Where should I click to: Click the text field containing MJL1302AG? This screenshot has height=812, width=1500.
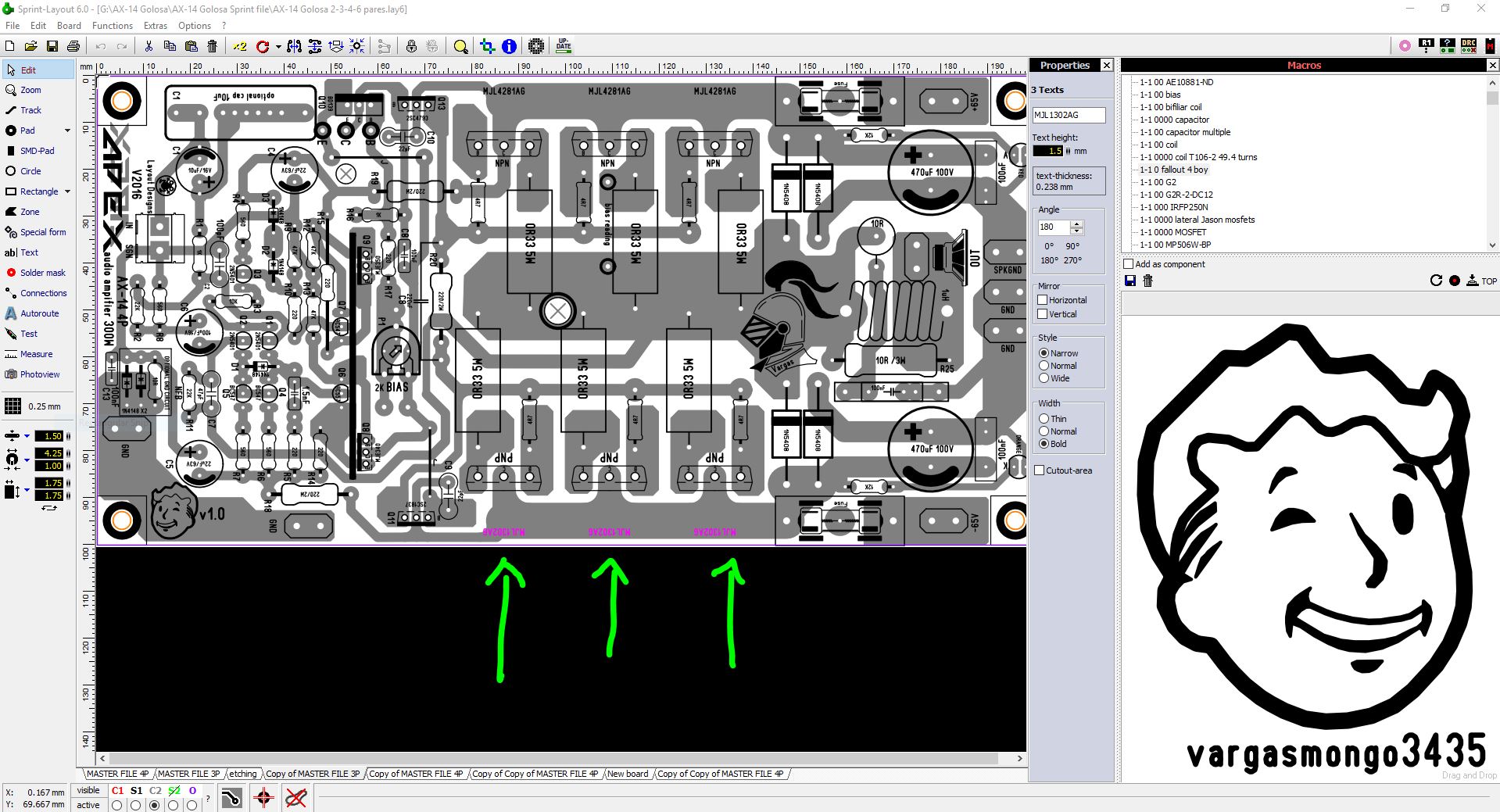coord(1069,115)
